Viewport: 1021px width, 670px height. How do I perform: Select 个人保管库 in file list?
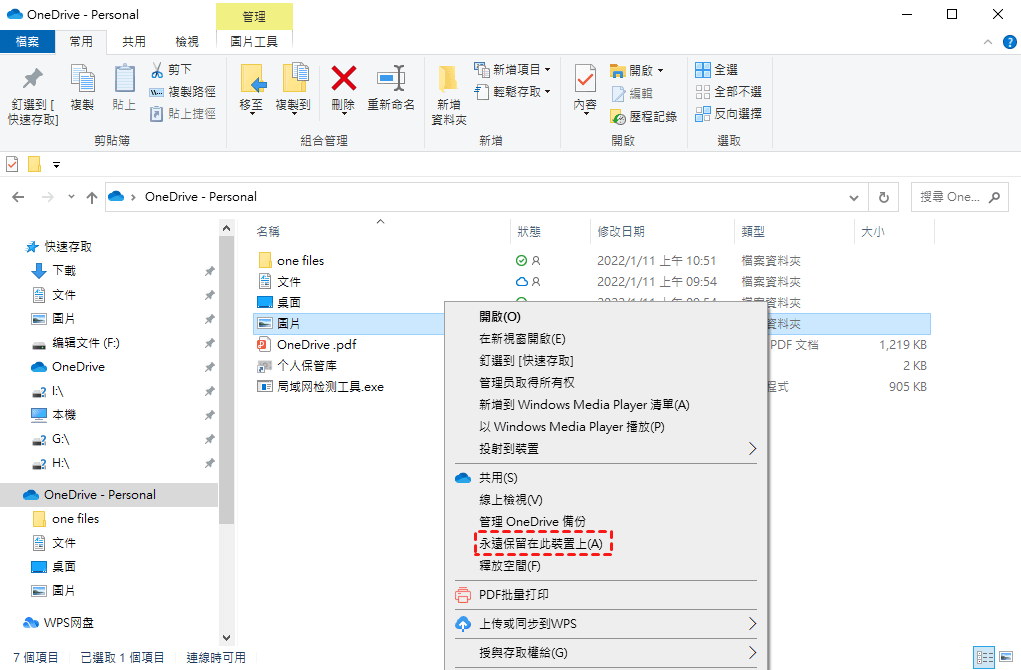pos(307,366)
